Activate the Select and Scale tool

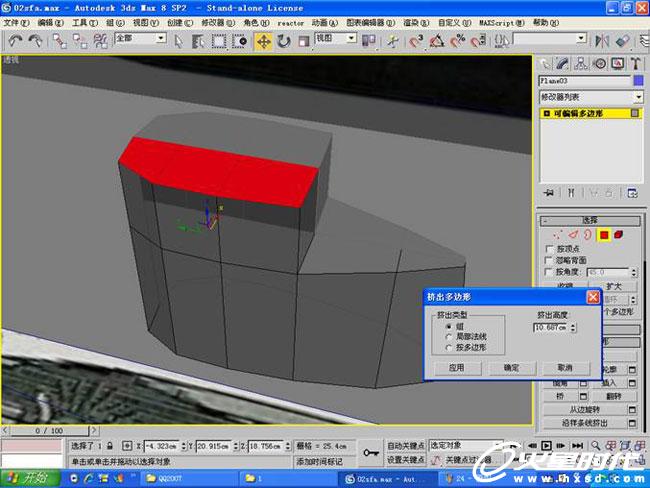click(x=304, y=41)
